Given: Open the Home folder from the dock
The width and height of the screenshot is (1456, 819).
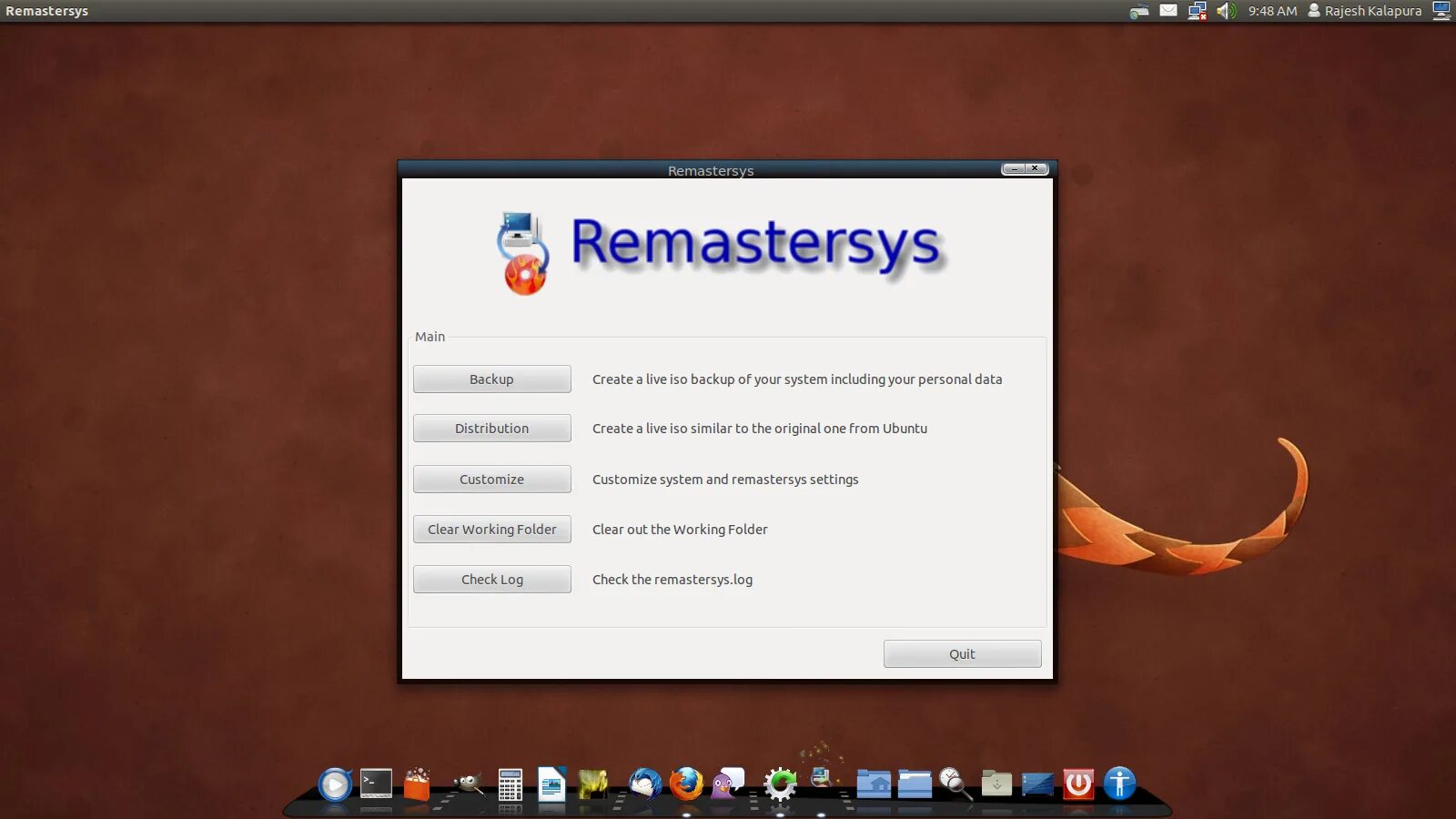Looking at the screenshot, I should coord(874,784).
